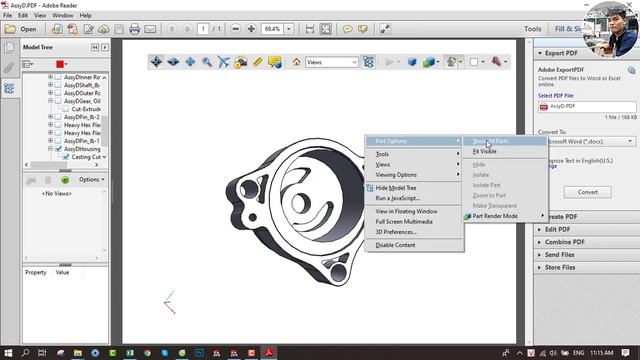Click the Print icon in toolbar

coord(134,29)
